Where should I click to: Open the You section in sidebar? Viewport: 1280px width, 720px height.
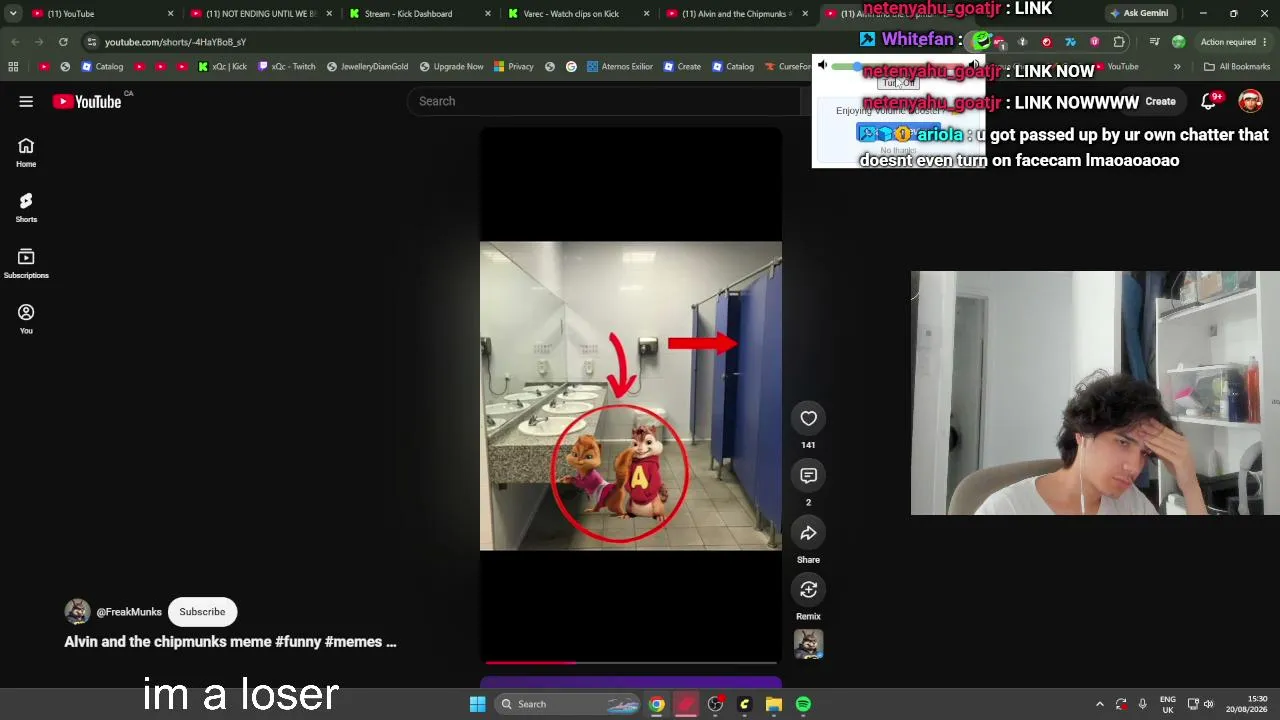point(26,319)
